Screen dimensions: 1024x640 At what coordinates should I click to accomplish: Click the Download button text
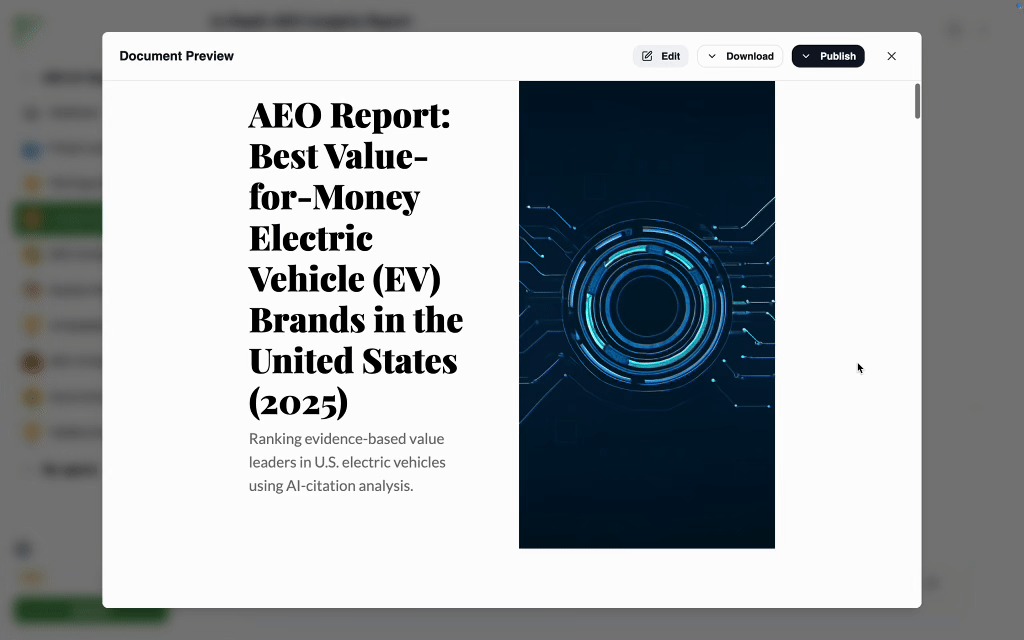click(x=749, y=56)
